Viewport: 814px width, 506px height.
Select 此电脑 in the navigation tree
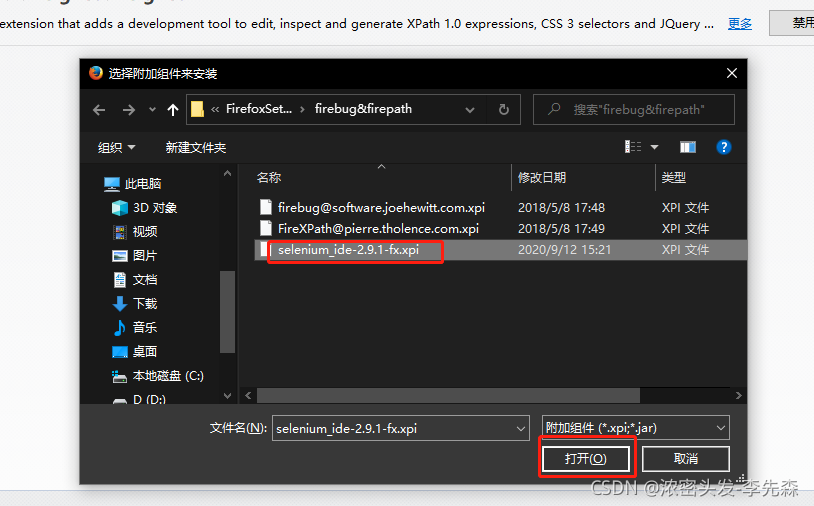tap(143, 183)
